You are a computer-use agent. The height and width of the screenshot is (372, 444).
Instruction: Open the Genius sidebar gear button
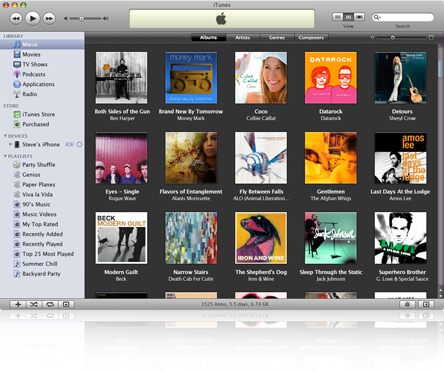click(407, 304)
